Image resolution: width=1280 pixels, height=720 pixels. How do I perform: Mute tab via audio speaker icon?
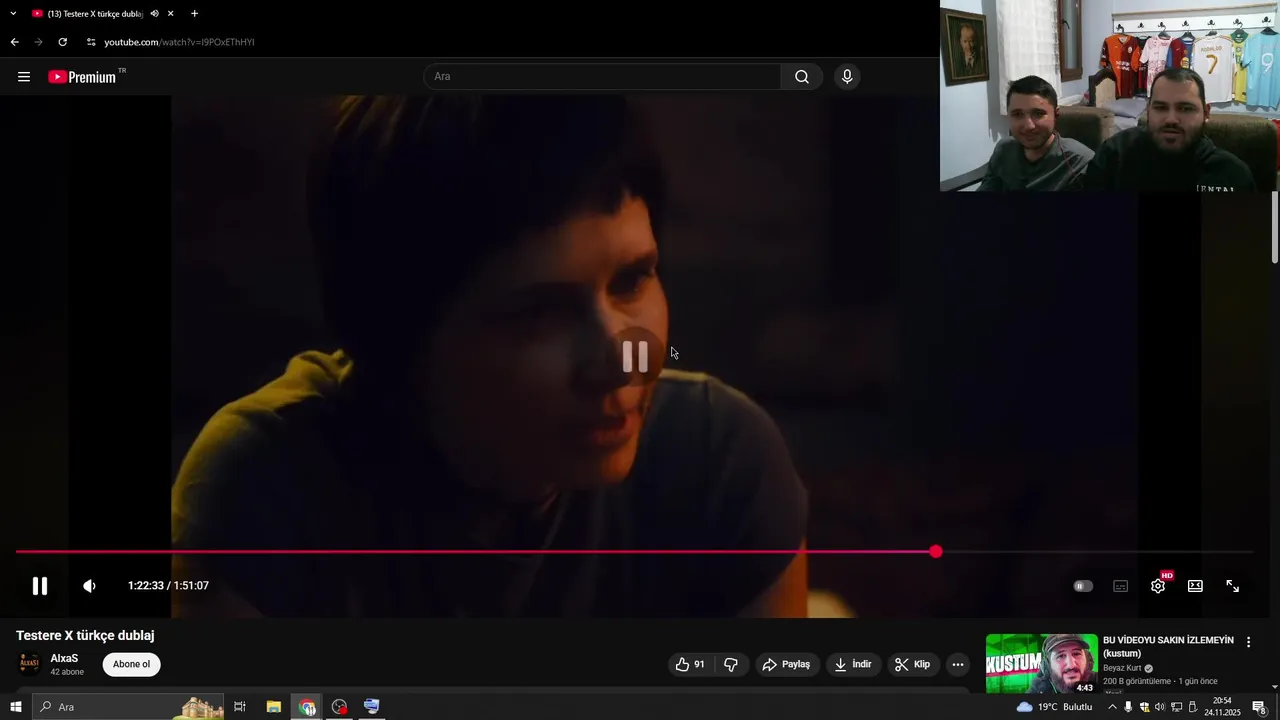pos(154,14)
